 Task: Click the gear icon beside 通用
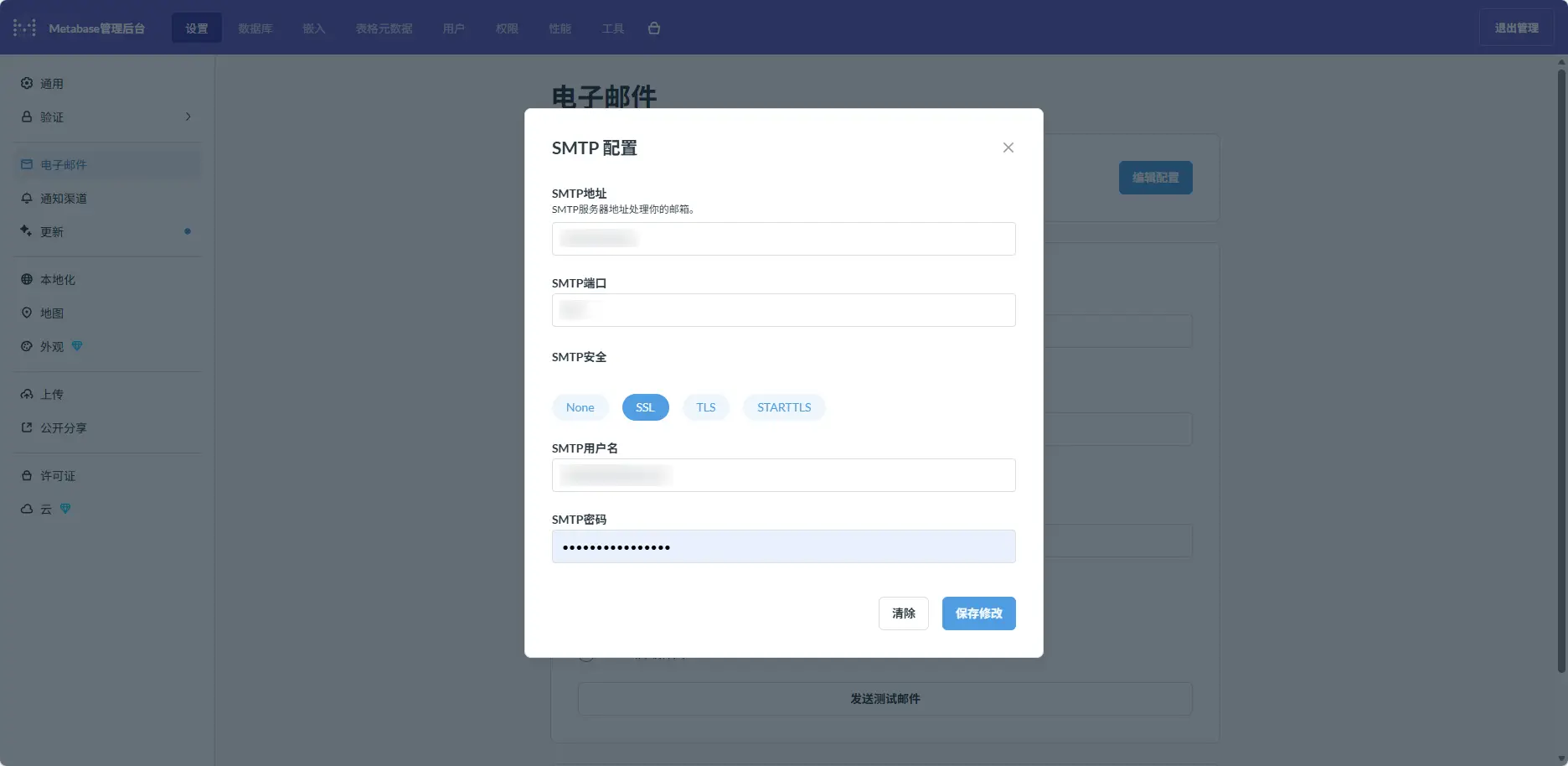[x=27, y=83]
